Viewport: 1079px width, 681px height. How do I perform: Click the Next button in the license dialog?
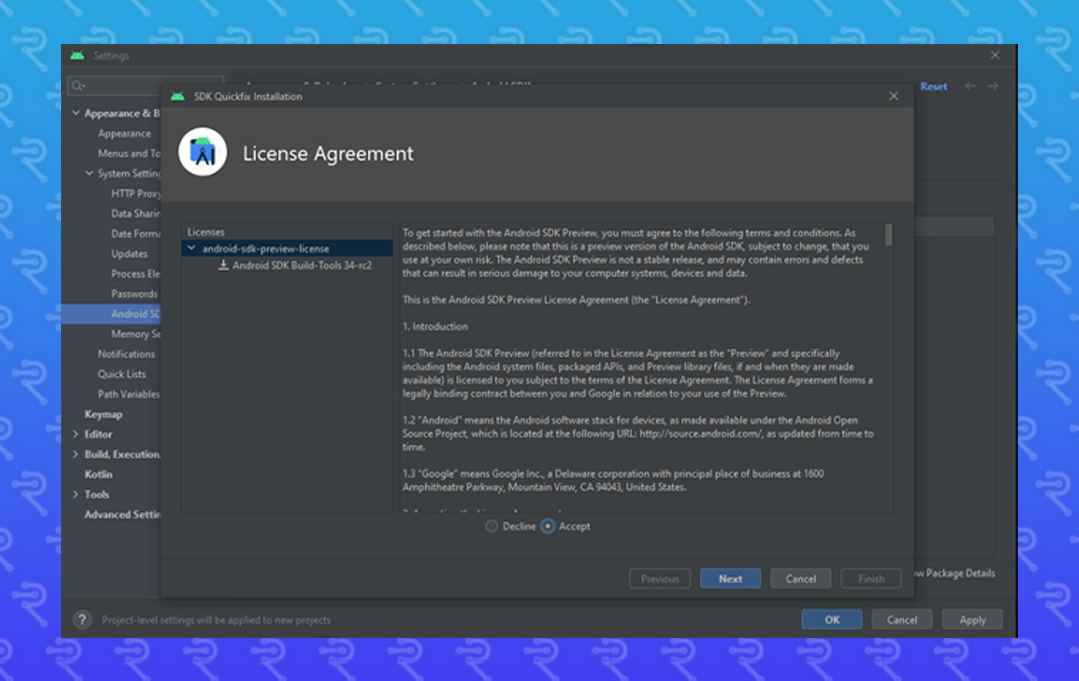pos(730,578)
